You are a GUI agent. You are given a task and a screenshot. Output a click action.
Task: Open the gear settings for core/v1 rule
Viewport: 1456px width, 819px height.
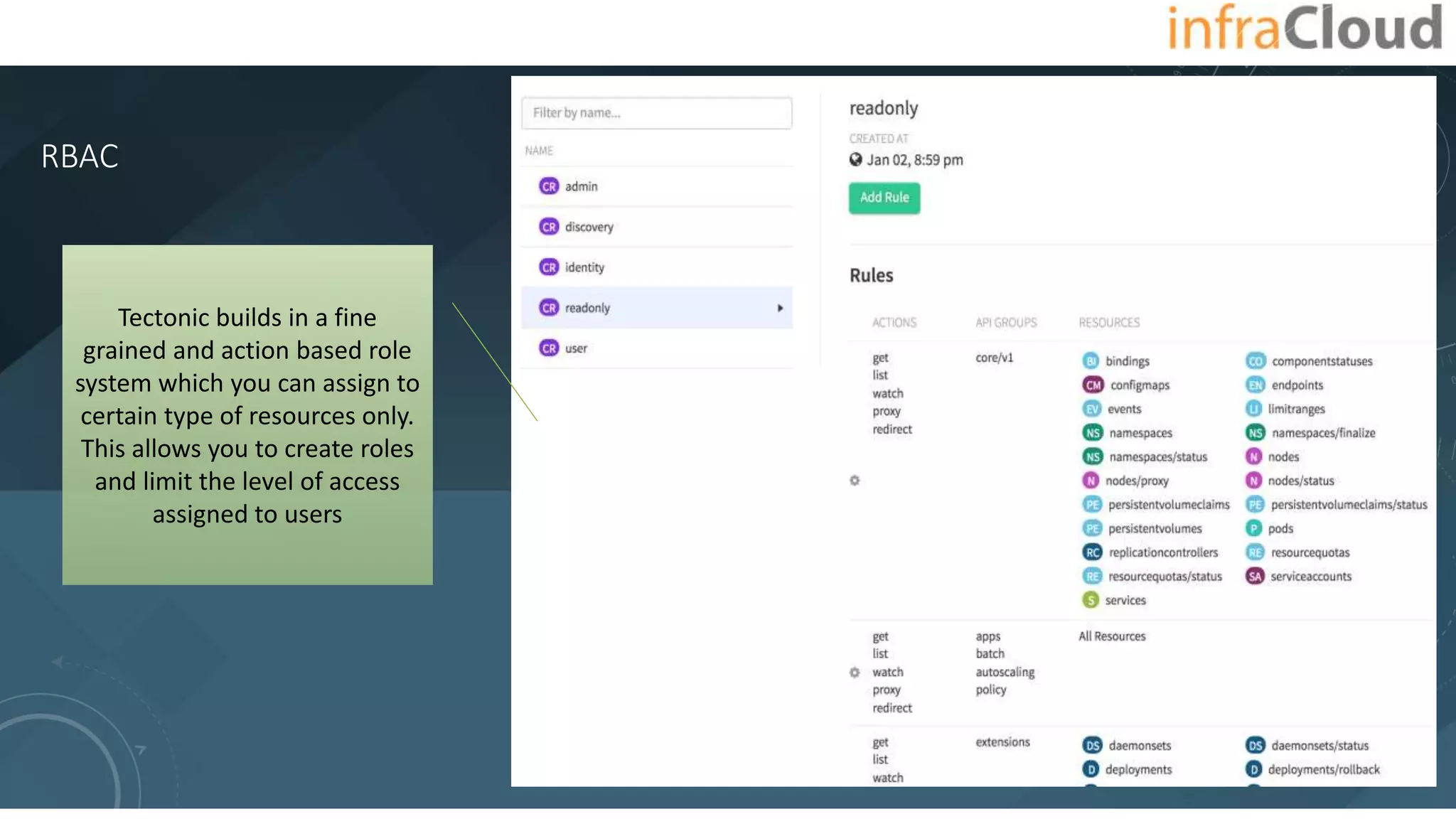(x=855, y=481)
